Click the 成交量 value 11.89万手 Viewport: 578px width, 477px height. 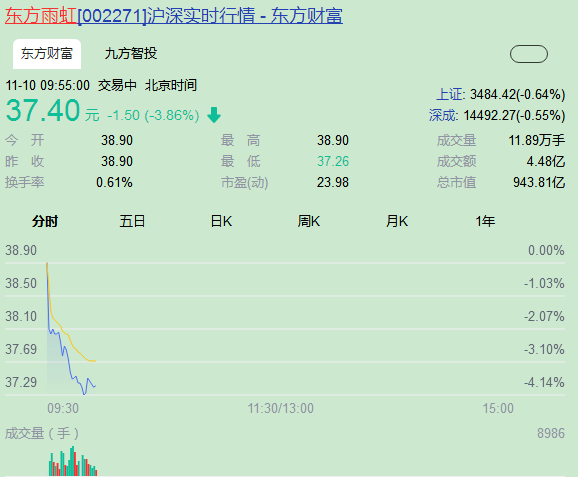537,140
